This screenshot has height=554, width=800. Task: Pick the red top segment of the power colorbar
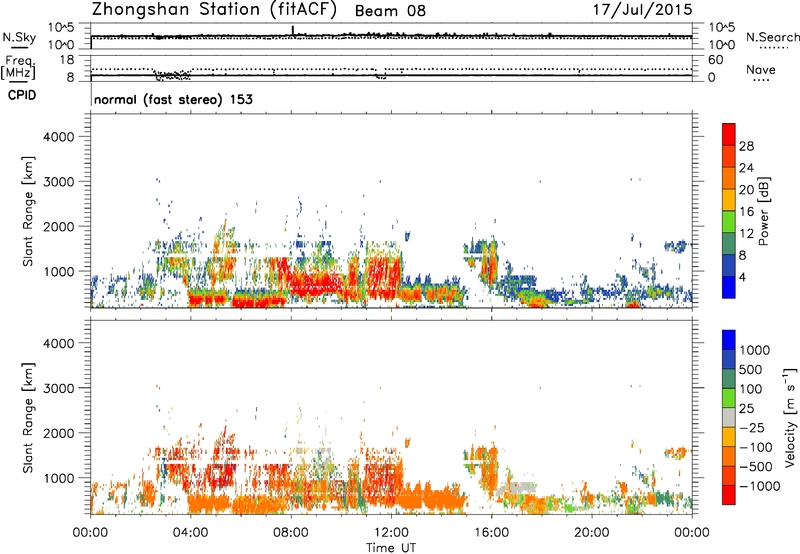[x=729, y=134]
